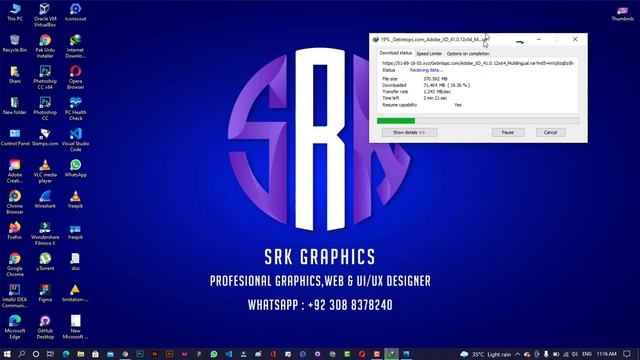
Task: Launch IntelliJ IDEA Community icon
Action: 15,296
